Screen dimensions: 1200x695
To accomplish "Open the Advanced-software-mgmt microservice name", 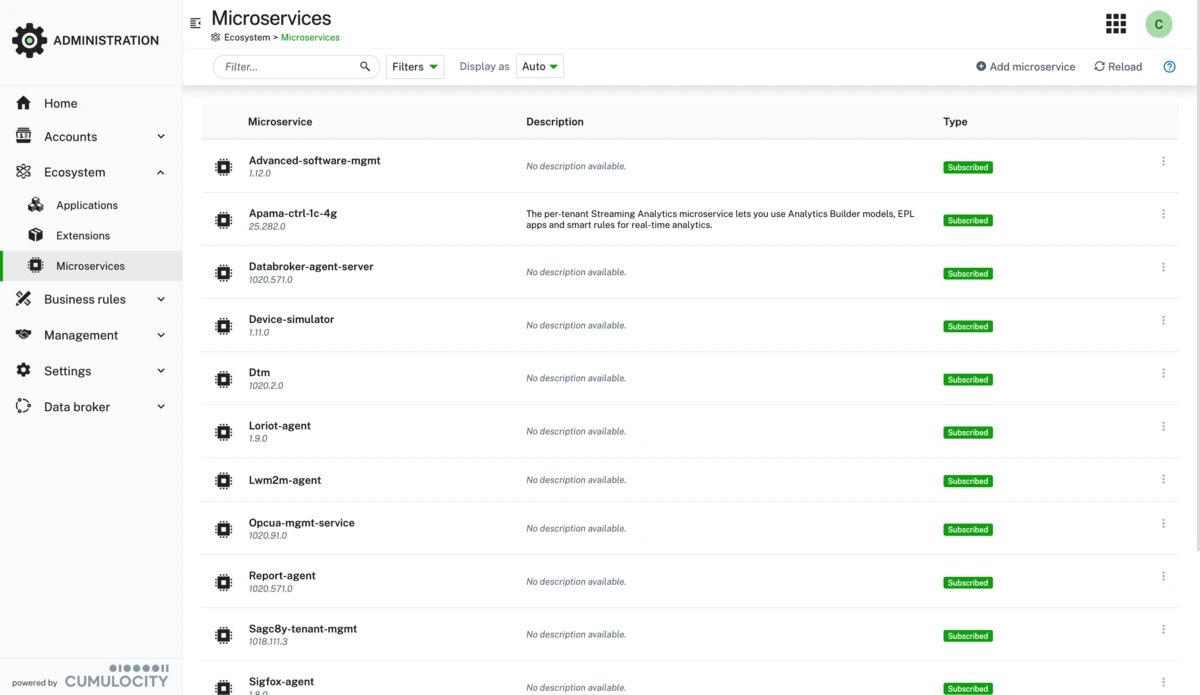I will pos(314,160).
